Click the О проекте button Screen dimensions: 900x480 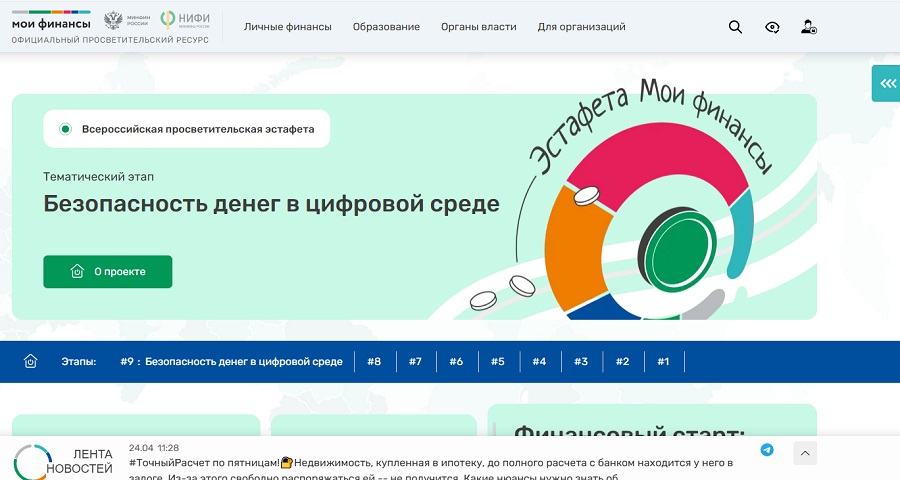coord(108,272)
